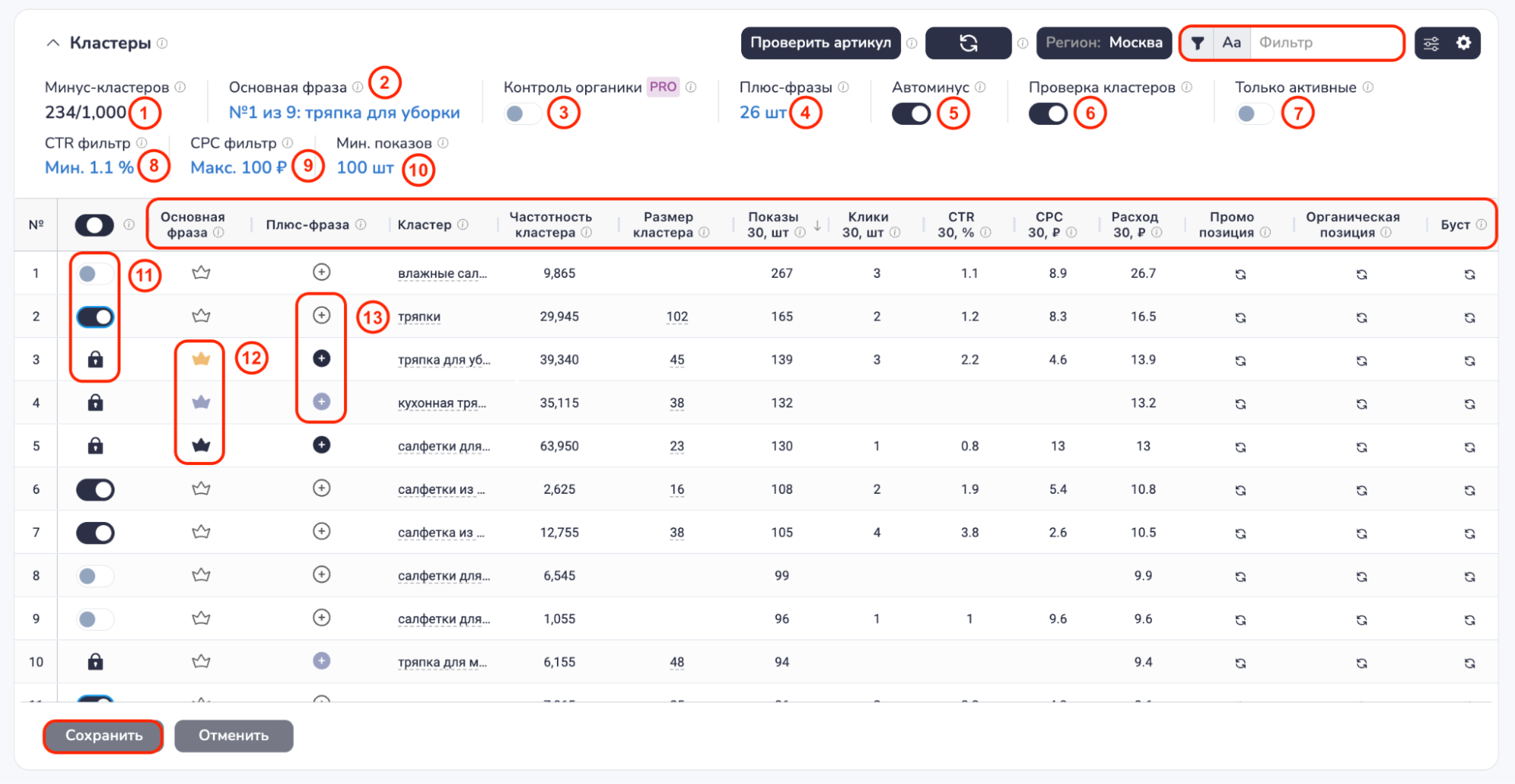Viewport: 1515px width, 784px height.
Task: Sort by the Расход 30, ₽ column
Action: [x=1135, y=225]
